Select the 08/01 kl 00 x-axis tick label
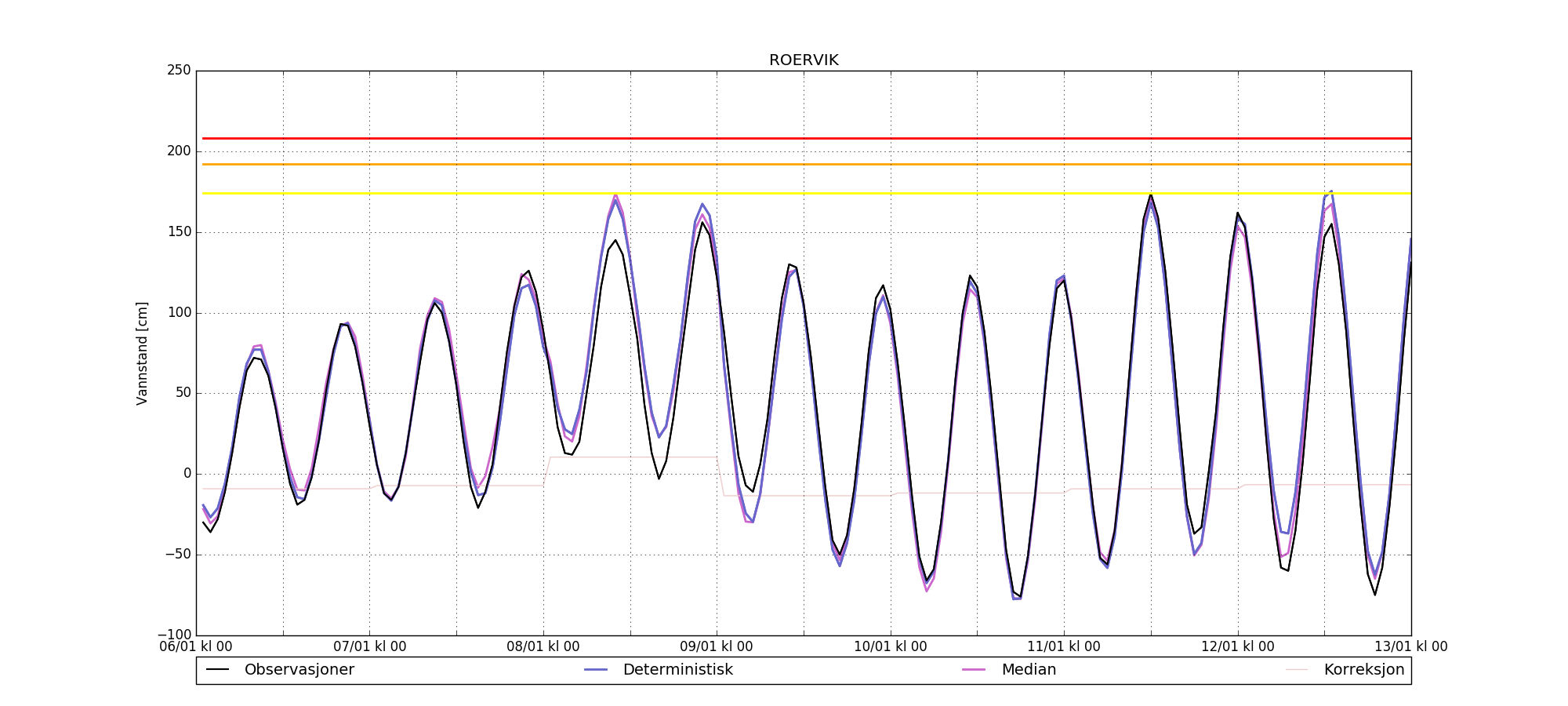Screen dimensions: 1568x706 (543, 647)
